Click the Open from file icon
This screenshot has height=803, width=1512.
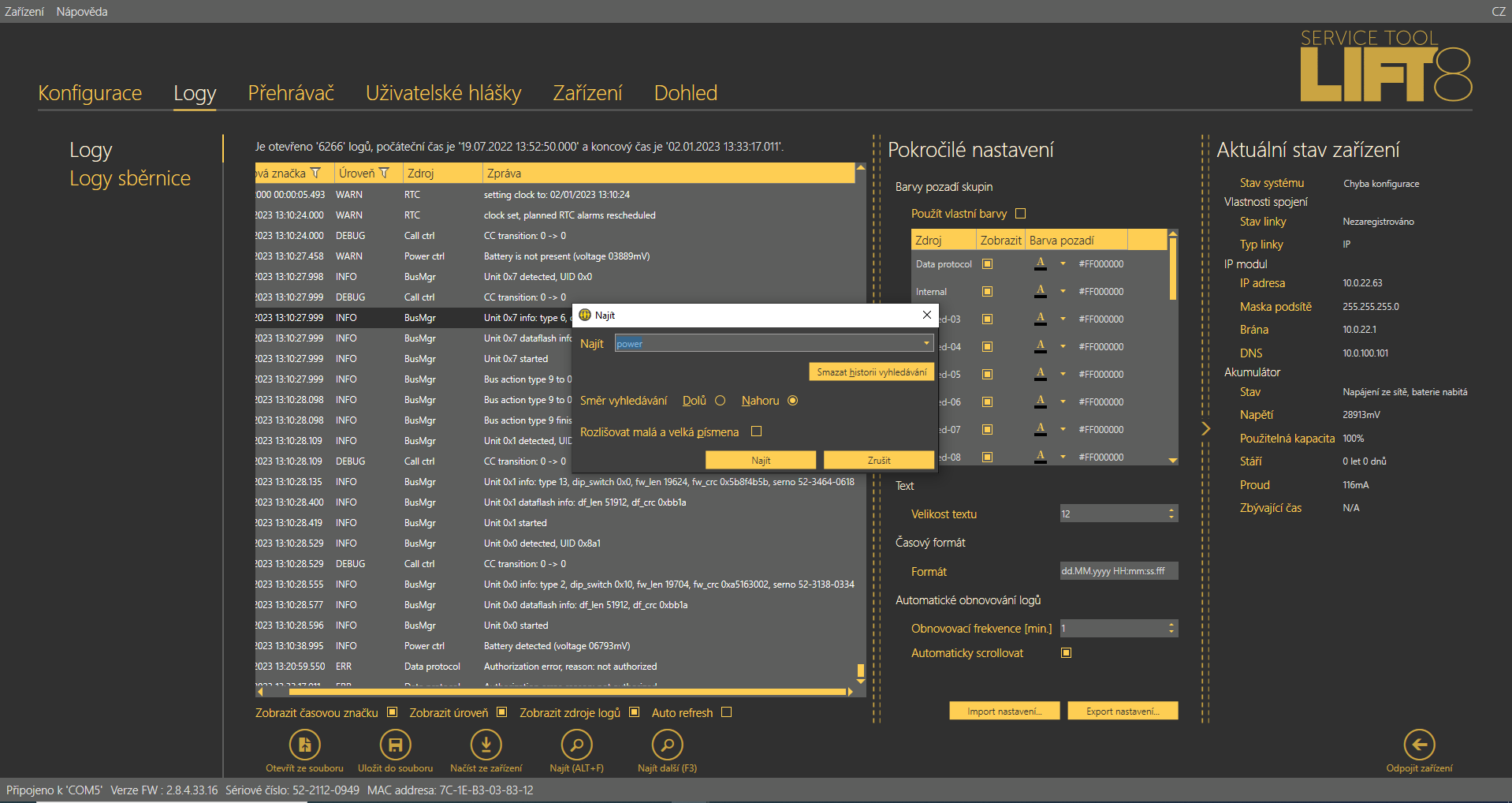point(304,745)
